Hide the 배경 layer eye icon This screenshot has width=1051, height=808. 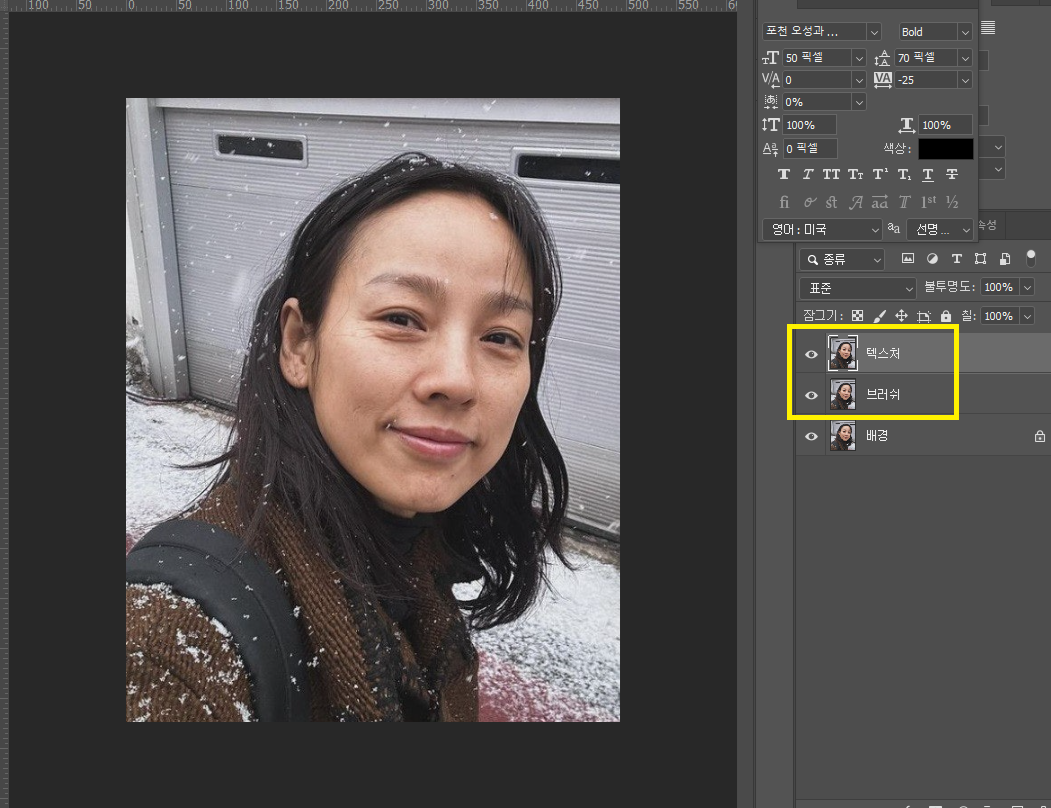tap(811, 436)
